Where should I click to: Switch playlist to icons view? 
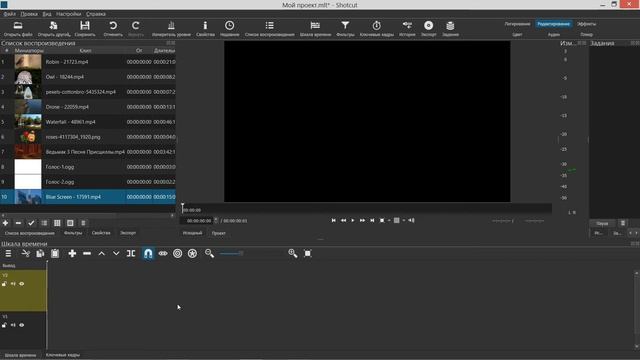[x=70, y=223]
